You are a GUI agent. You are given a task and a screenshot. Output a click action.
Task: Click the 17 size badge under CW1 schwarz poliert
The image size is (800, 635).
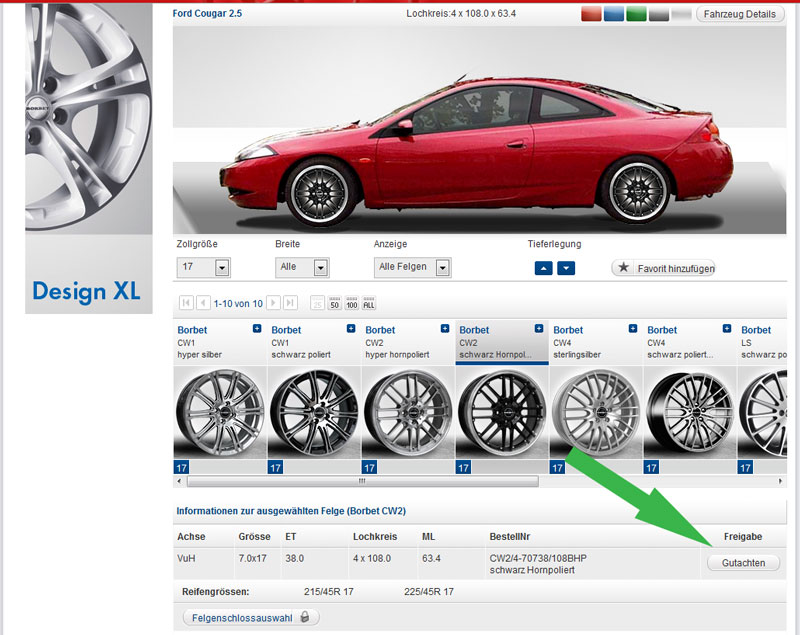click(276, 467)
